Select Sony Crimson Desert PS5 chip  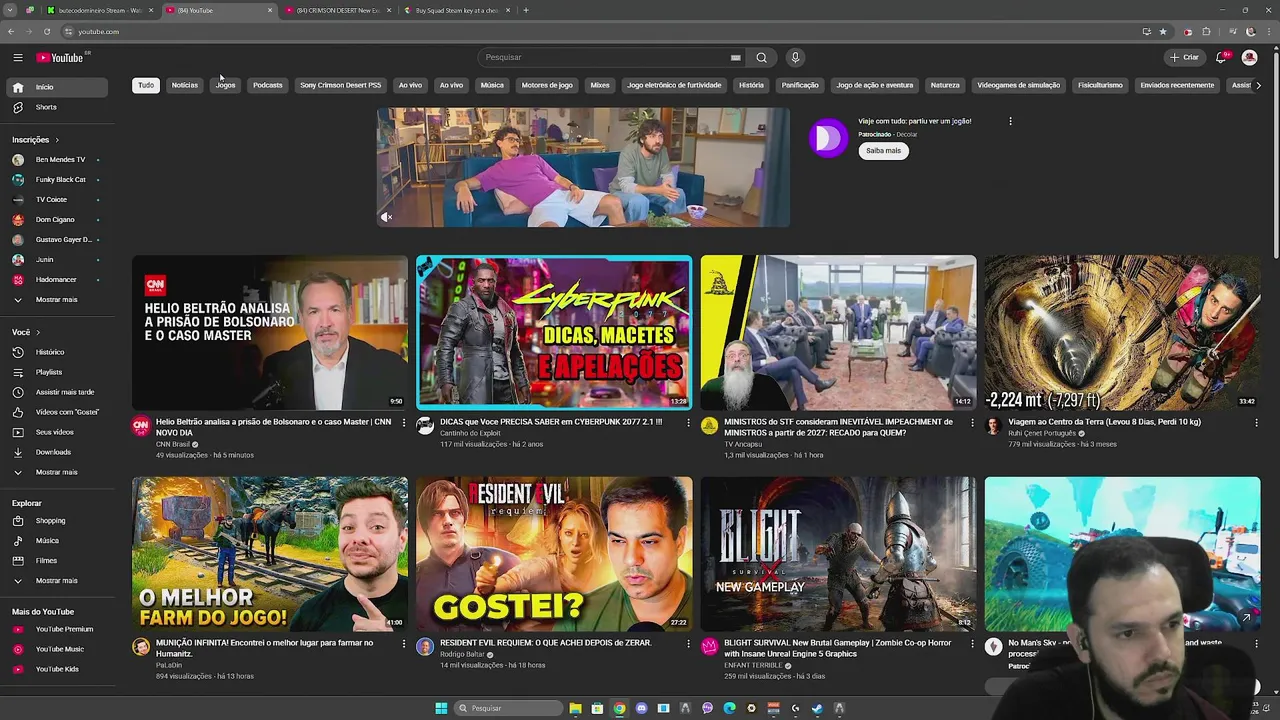click(x=341, y=85)
